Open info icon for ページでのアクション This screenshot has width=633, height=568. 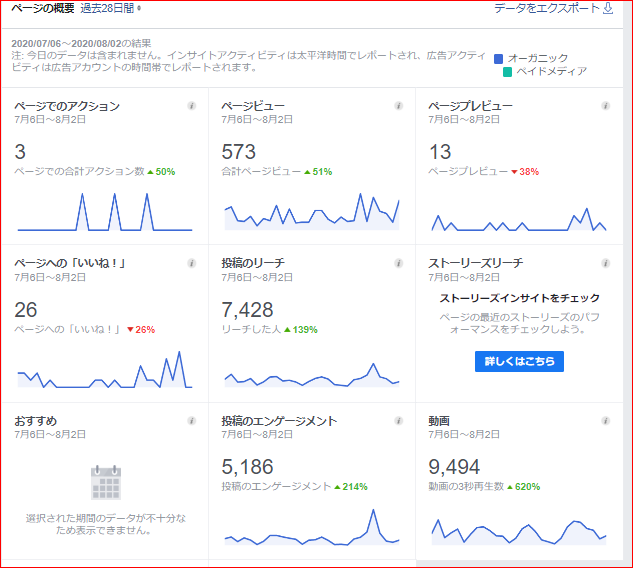point(192,106)
